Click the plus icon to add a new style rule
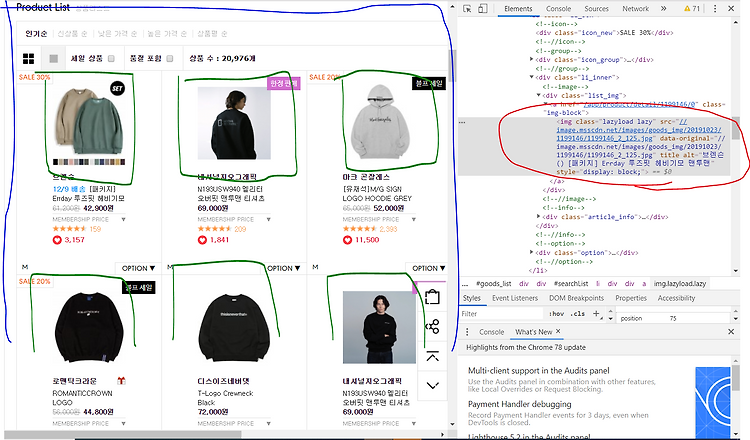The image size is (750, 440). (596, 314)
